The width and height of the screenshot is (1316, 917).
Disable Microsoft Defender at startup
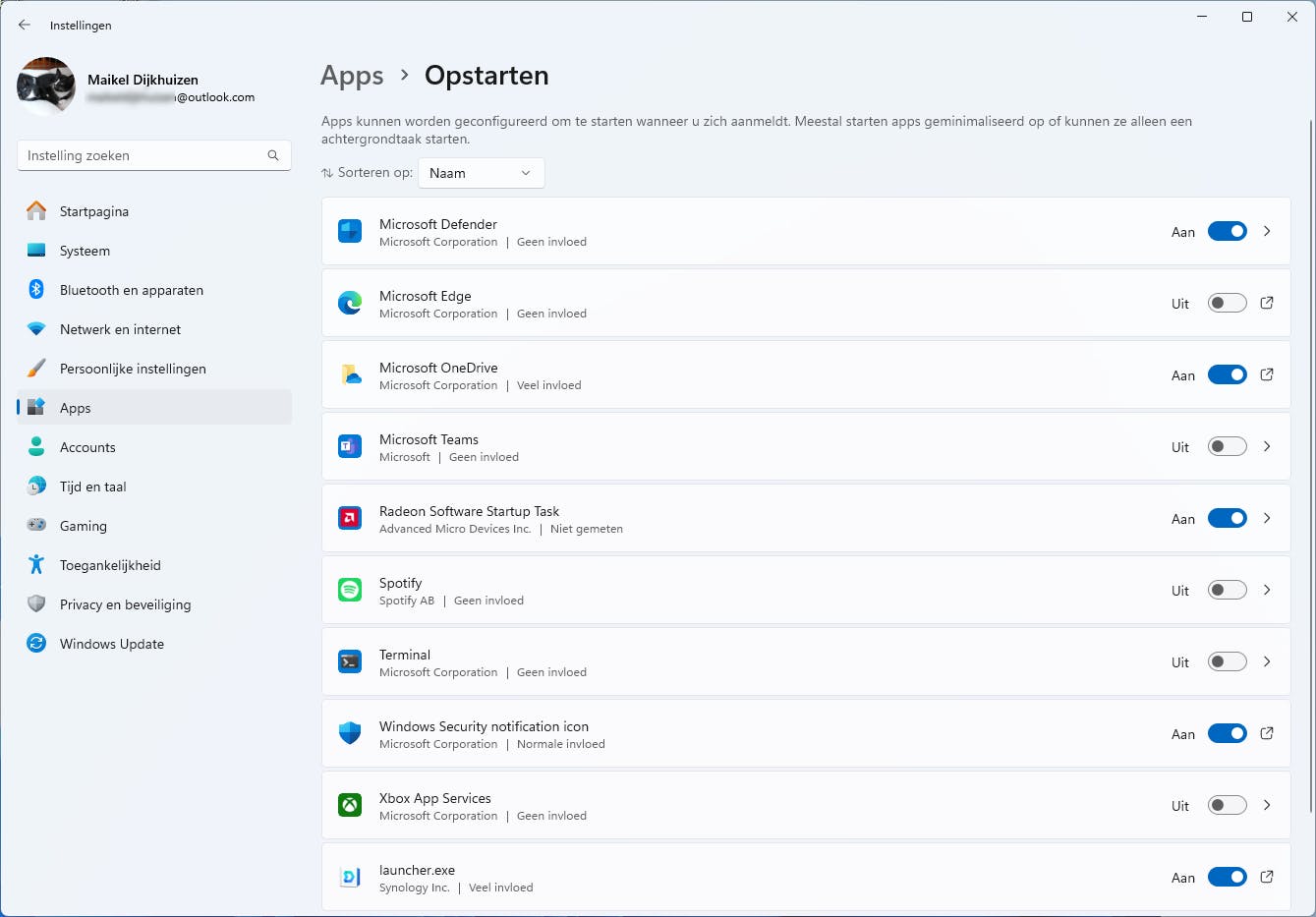tap(1227, 231)
